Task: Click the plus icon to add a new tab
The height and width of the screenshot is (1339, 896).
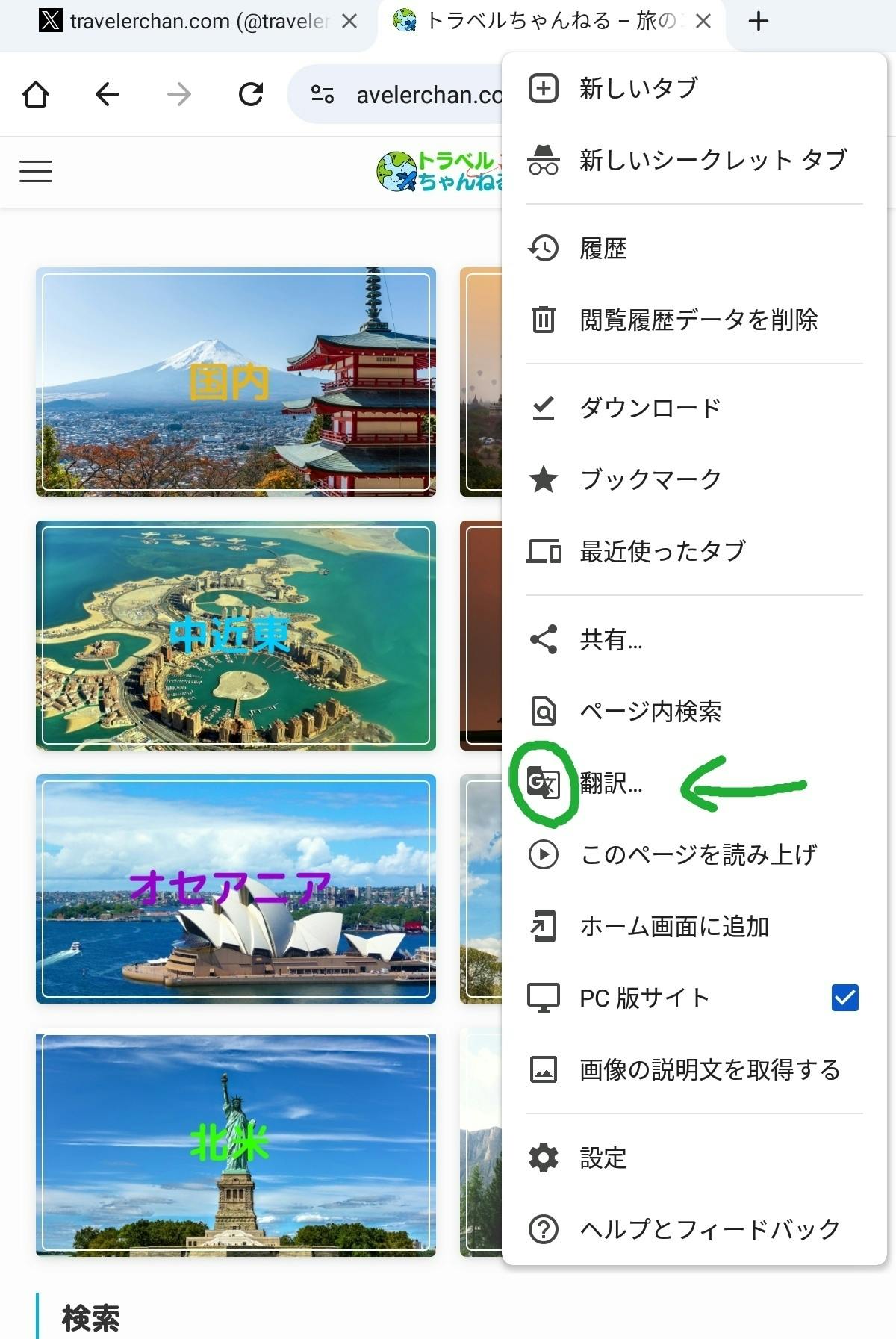Action: [x=758, y=21]
